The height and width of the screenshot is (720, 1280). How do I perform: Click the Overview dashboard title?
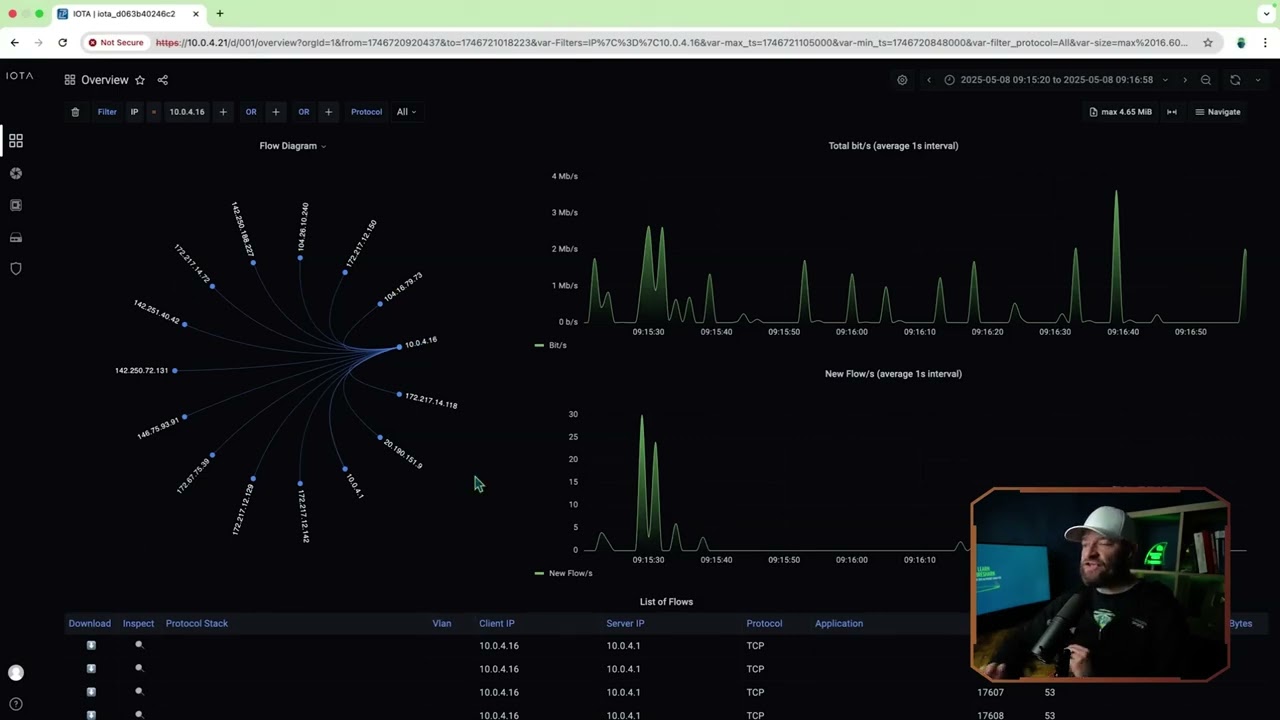(x=105, y=80)
